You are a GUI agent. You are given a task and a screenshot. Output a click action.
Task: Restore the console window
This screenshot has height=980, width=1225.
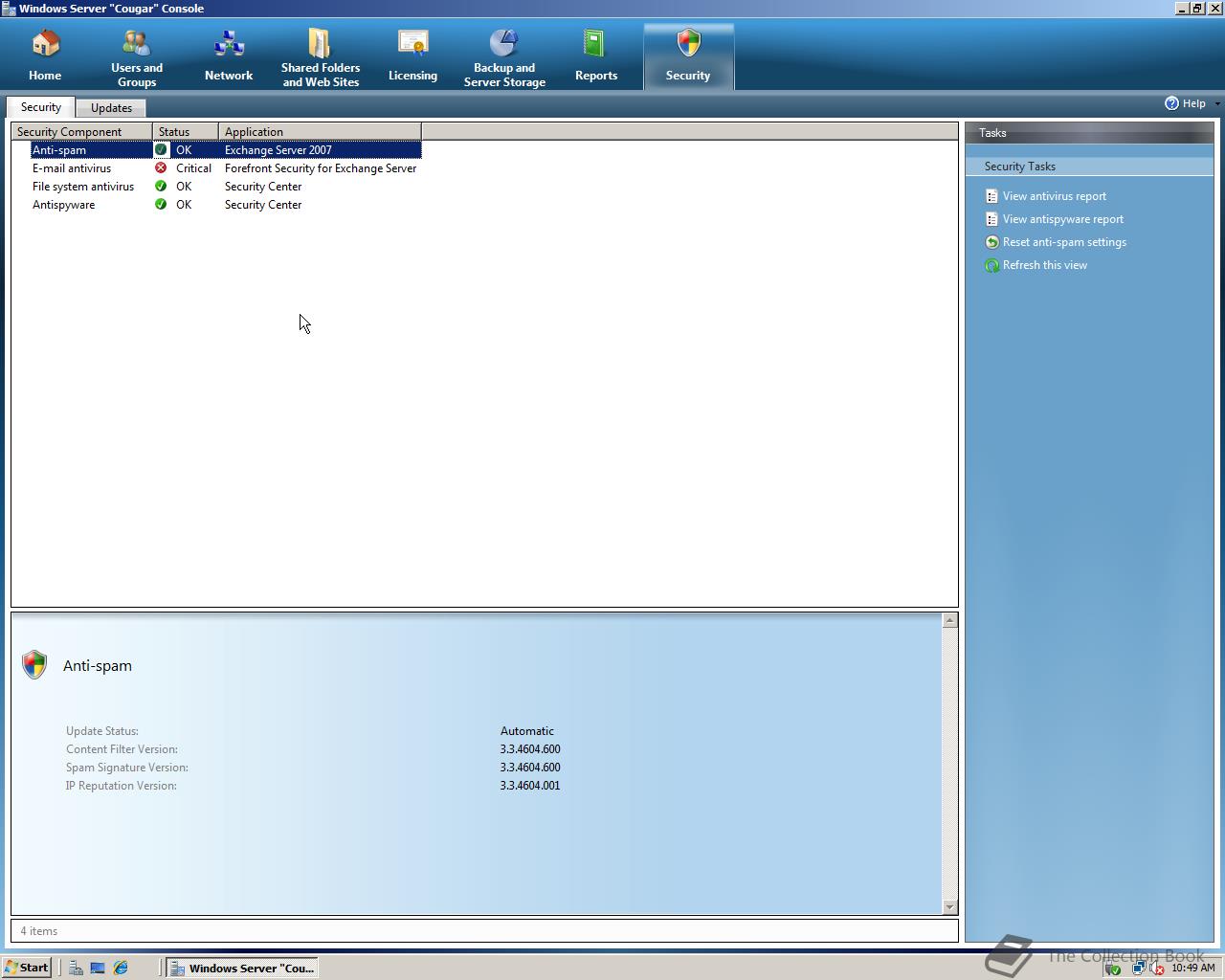1197,8
